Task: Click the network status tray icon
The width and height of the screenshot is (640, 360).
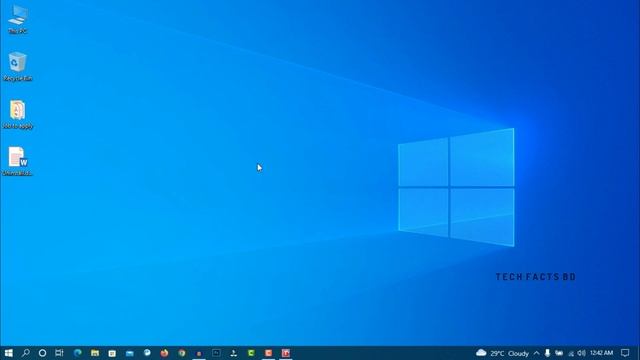Action: click(x=571, y=353)
